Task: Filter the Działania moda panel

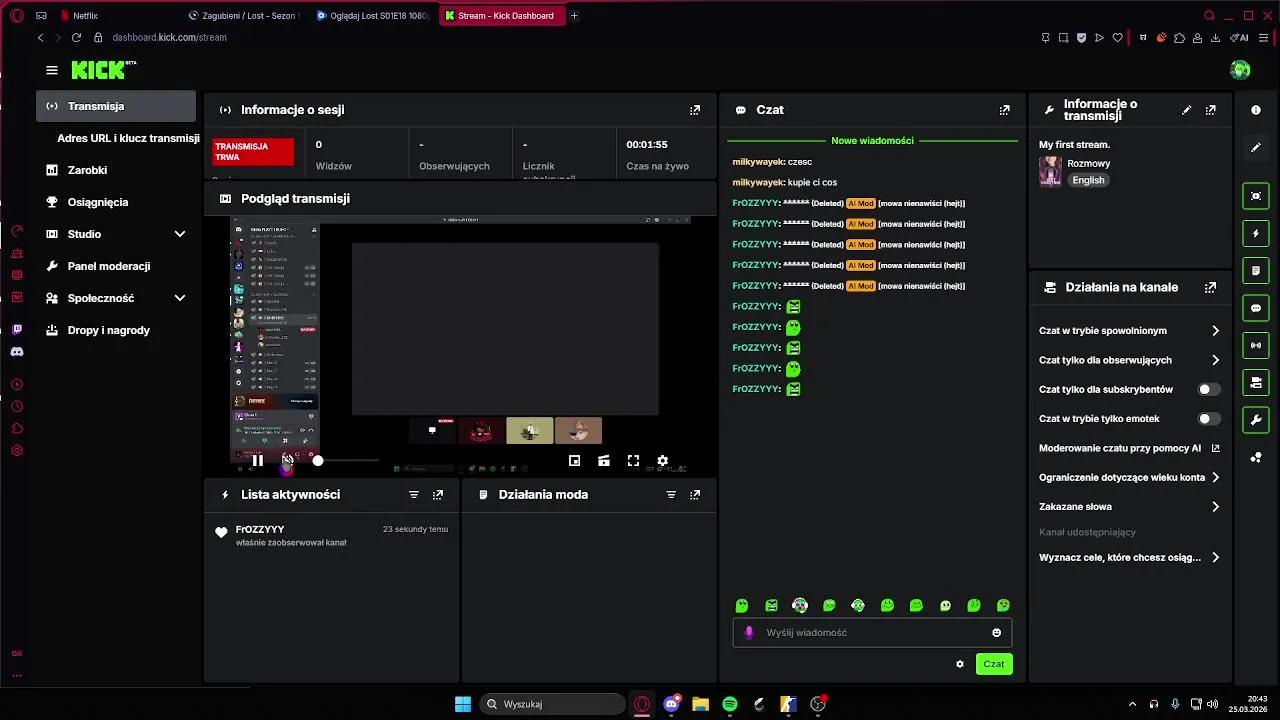Action: coord(671,495)
